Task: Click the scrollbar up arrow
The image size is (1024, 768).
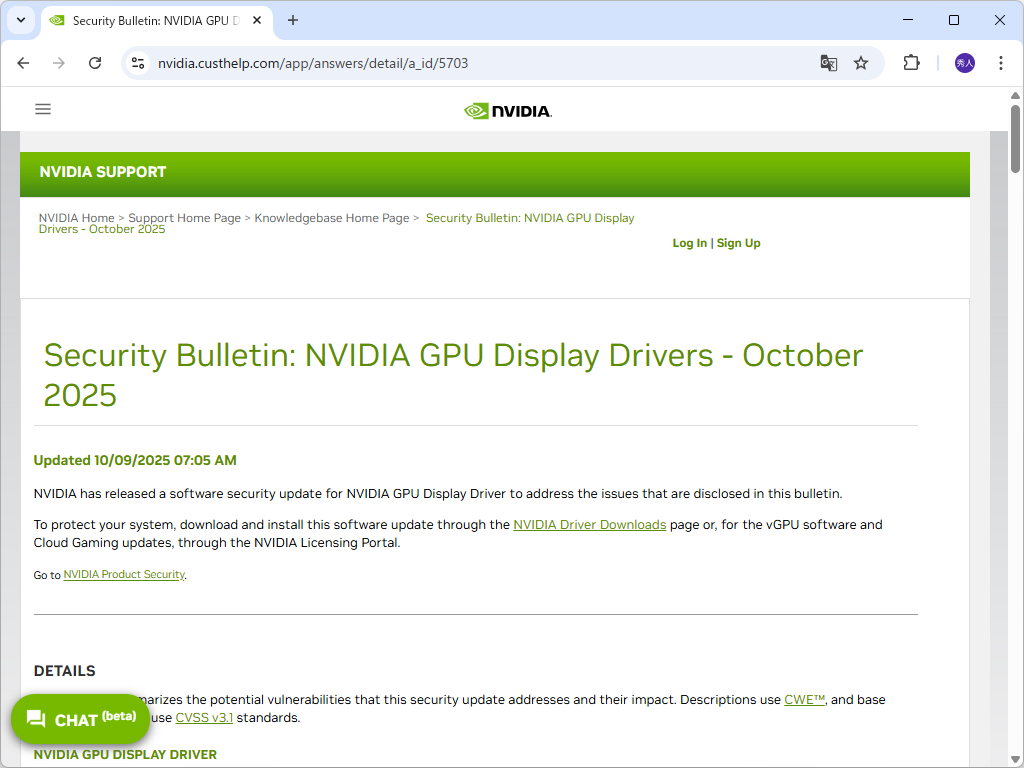Action: point(1016,95)
